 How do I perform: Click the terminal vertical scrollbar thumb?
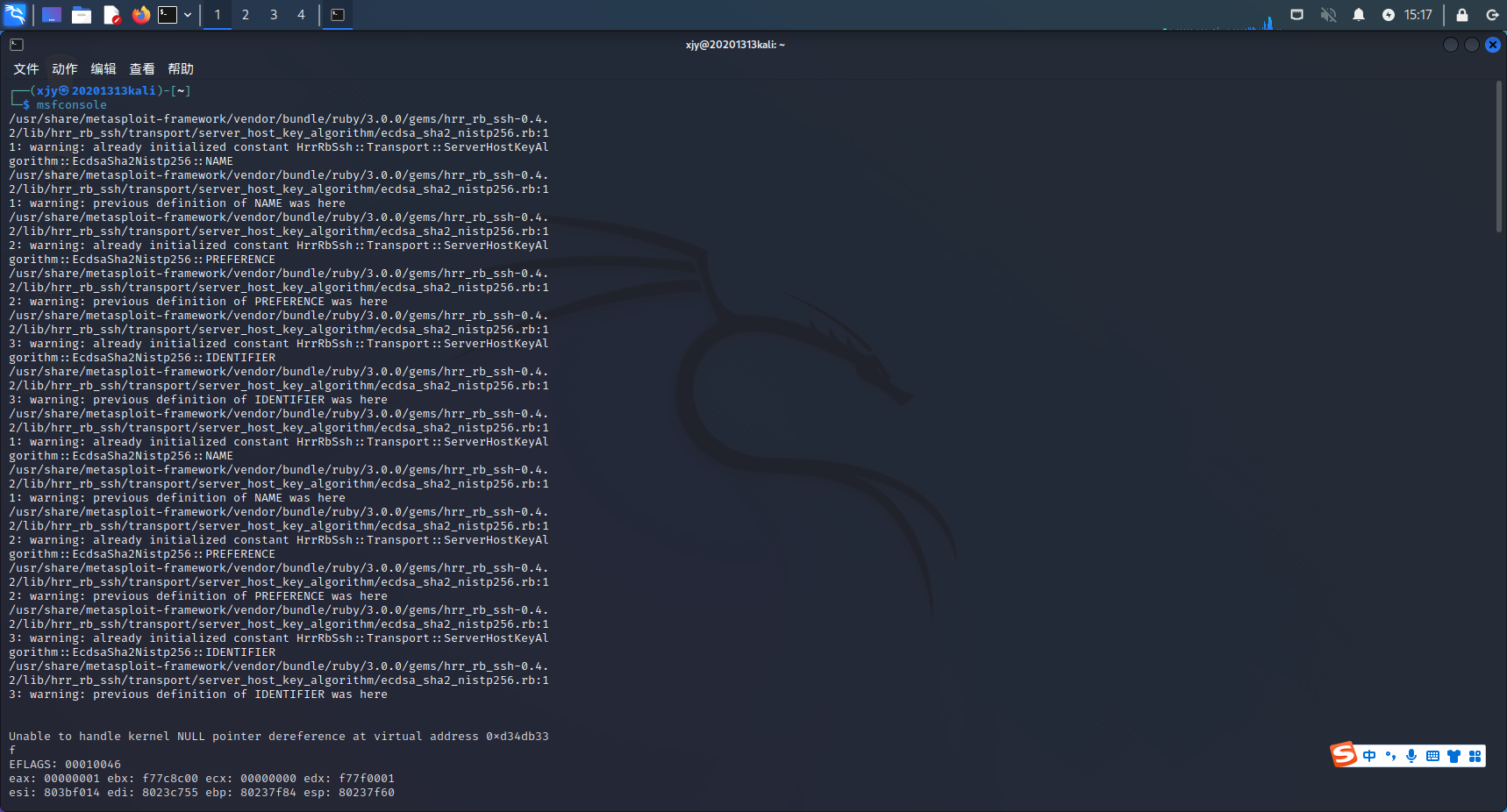(1499, 157)
